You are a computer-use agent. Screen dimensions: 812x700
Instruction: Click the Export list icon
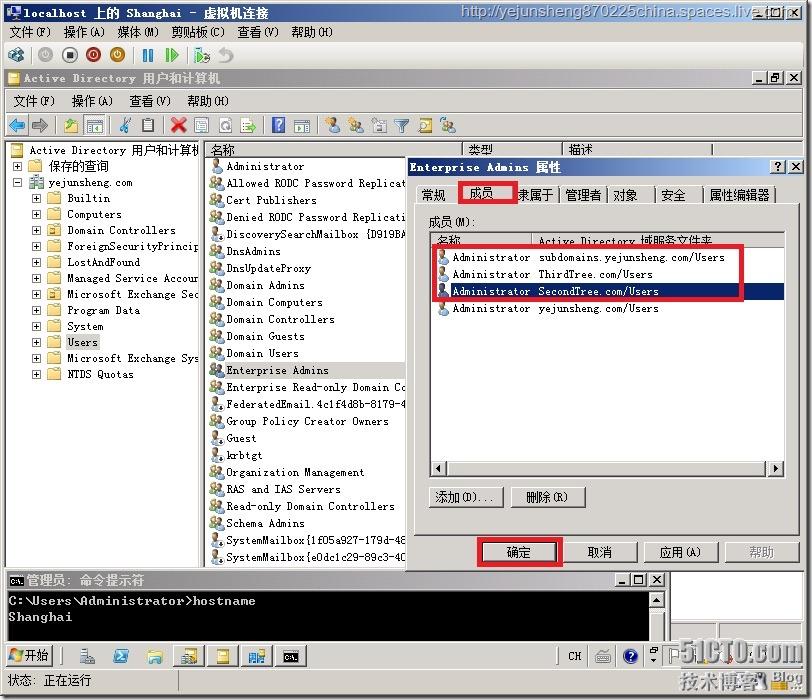pos(249,125)
